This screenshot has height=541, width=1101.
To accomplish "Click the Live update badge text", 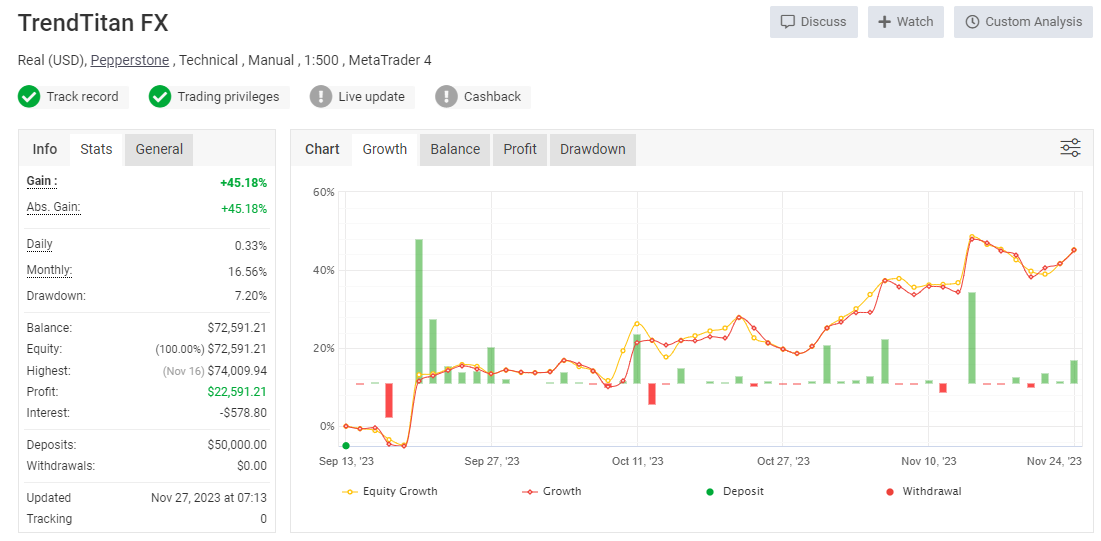I will tap(371, 97).
